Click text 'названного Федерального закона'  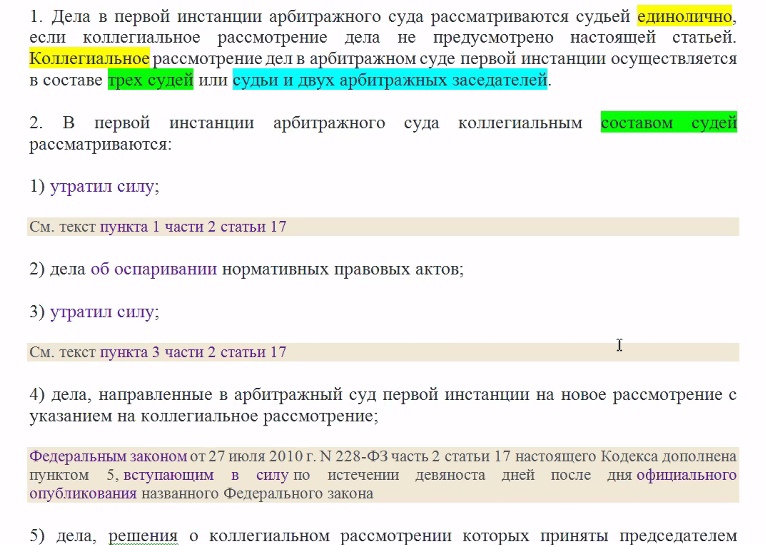pyautogui.click(x=257, y=493)
